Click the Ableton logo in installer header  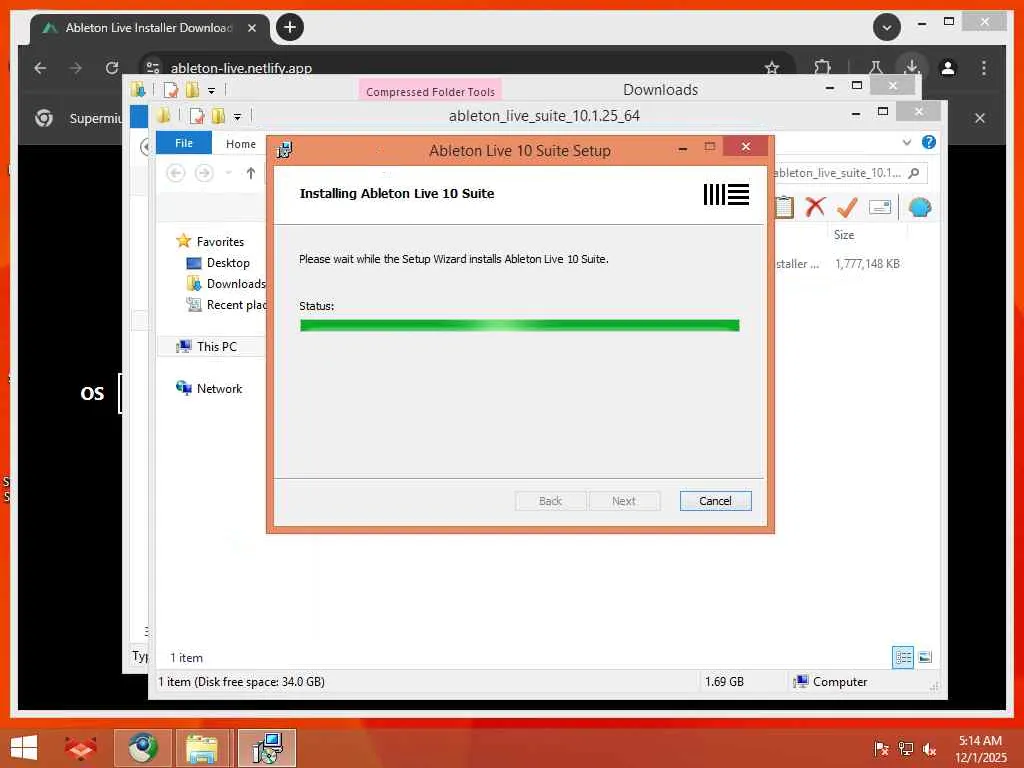[726, 194]
